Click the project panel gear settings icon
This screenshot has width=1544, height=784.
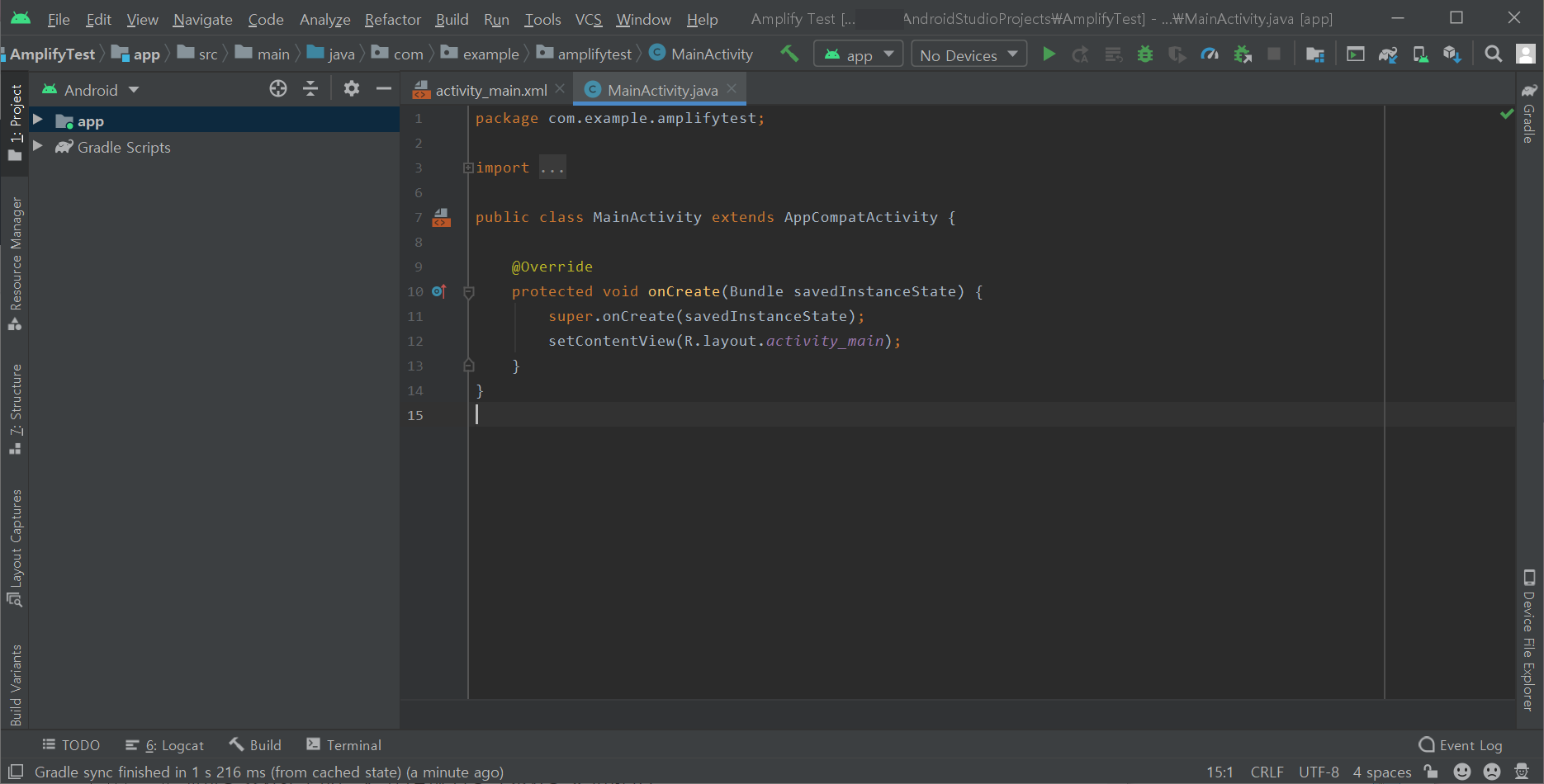(x=352, y=89)
